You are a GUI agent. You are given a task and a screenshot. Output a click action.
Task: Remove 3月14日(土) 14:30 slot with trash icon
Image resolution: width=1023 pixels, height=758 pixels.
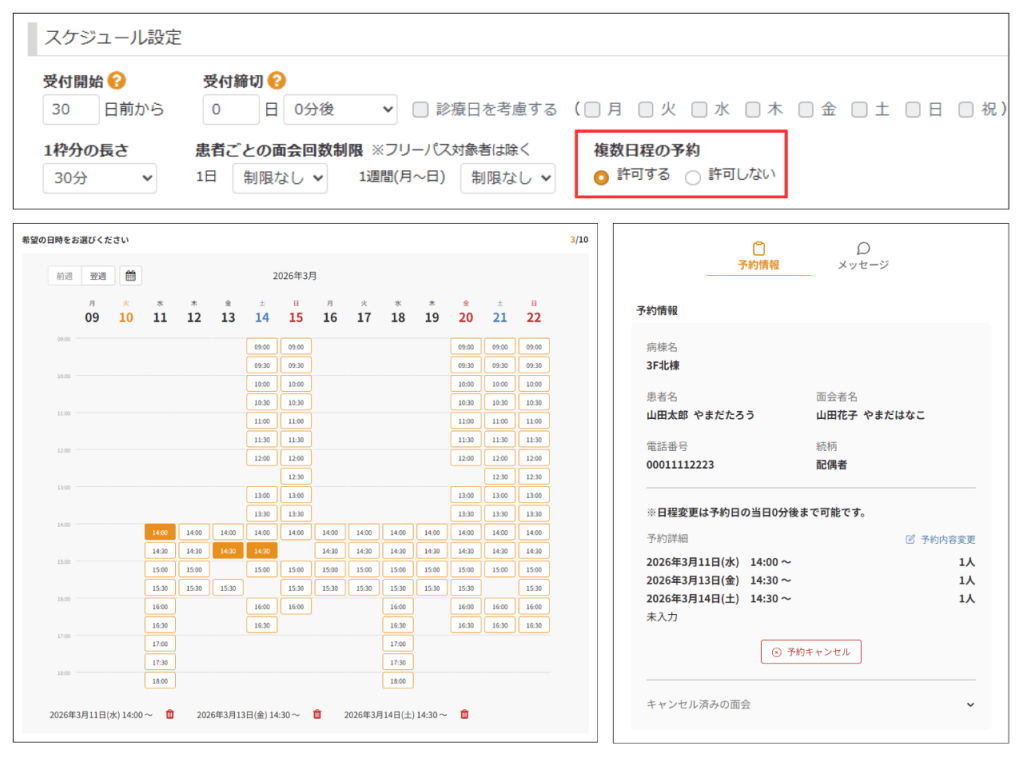(464, 714)
